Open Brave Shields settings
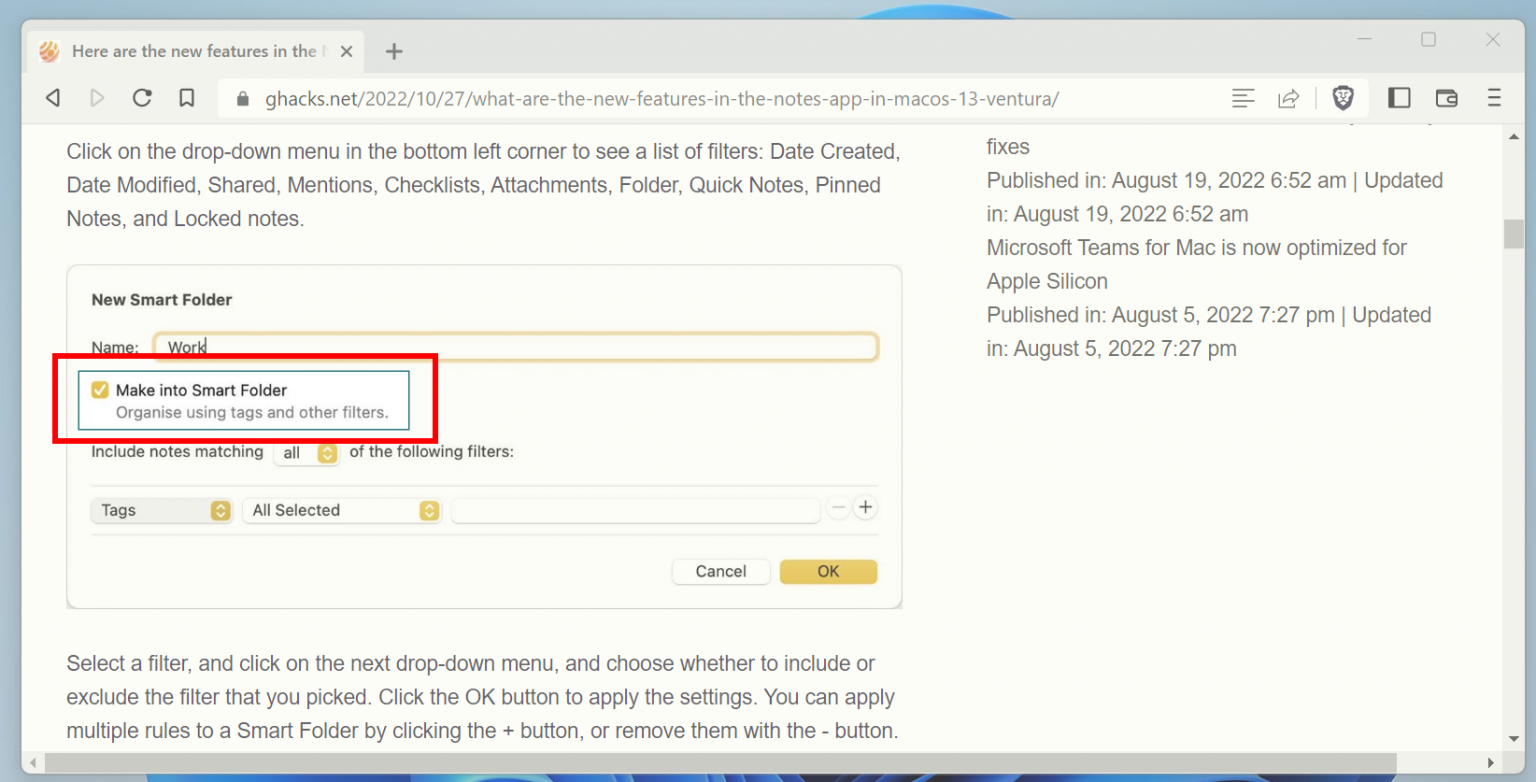 (1343, 98)
